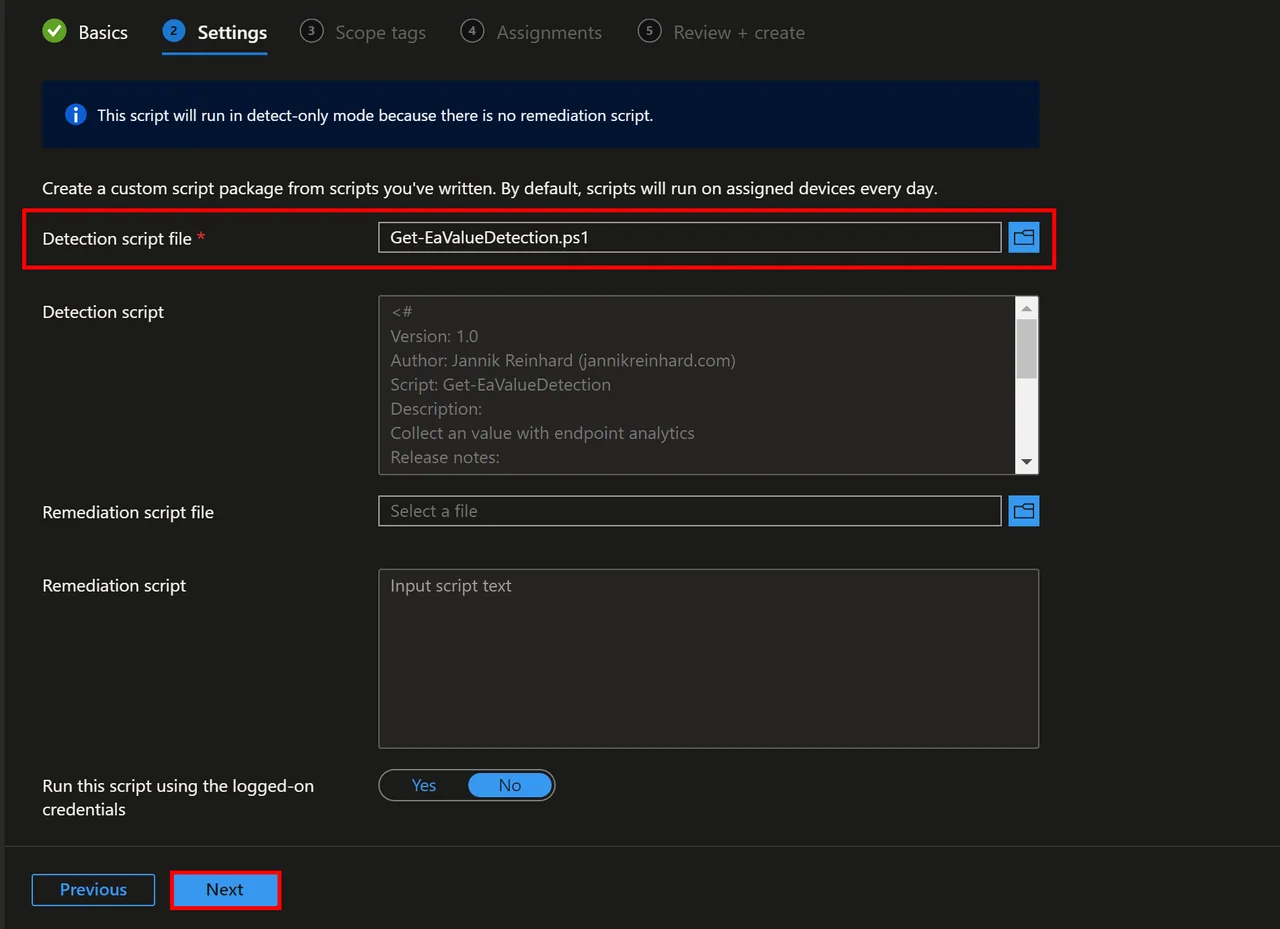
Task: Click the Remediation script file field
Action: click(x=689, y=511)
